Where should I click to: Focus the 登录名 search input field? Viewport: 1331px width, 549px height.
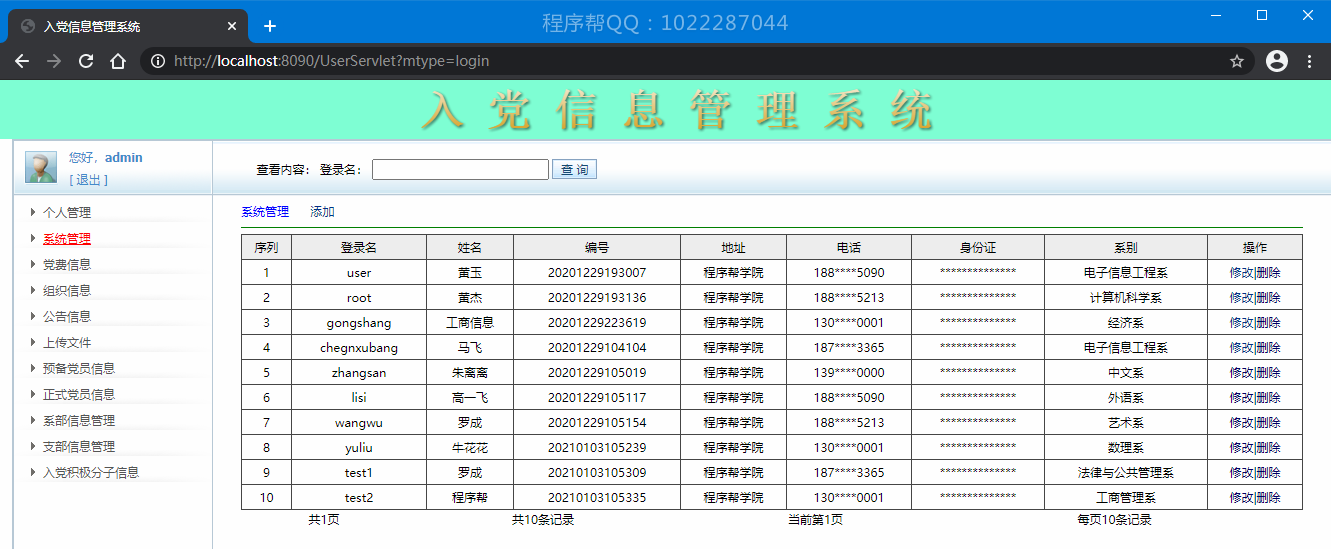click(x=460, y=170)
